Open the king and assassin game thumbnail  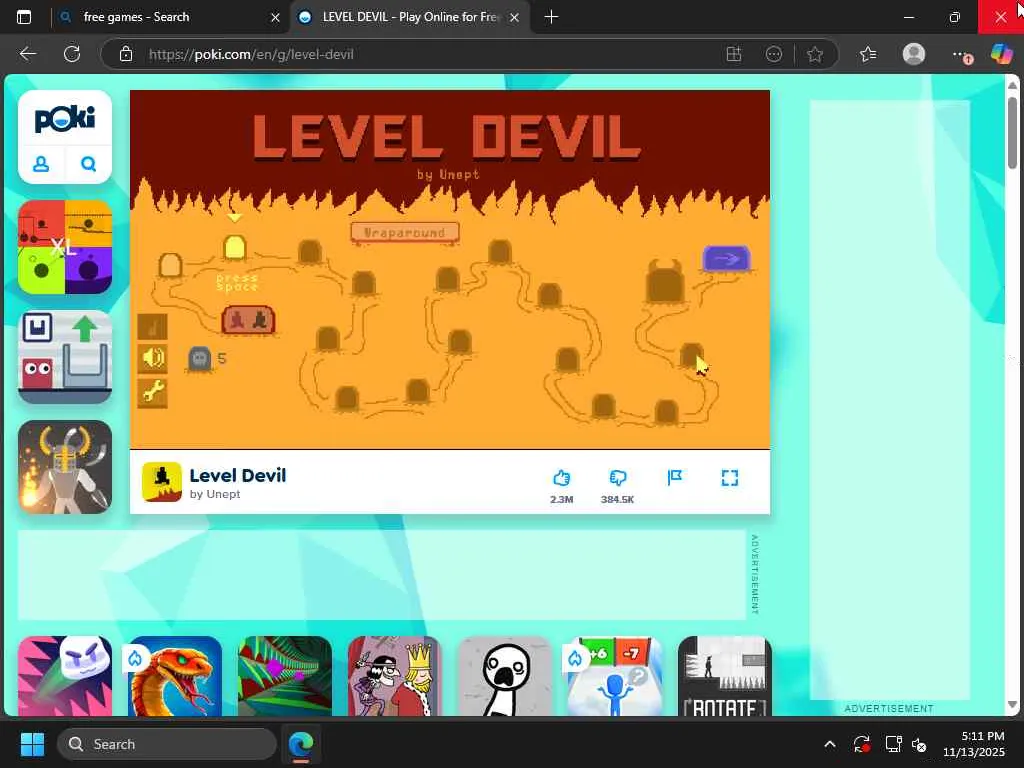tap(394, 676)
